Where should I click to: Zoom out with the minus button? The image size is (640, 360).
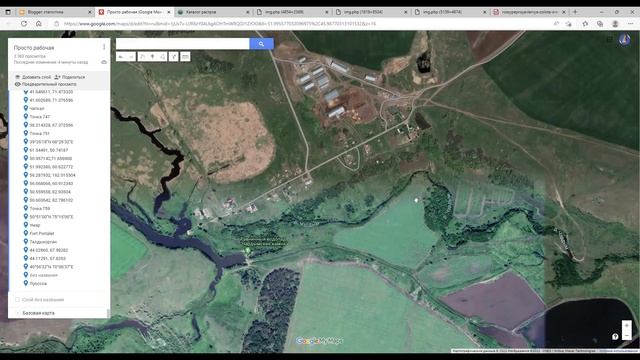[627, 335]
